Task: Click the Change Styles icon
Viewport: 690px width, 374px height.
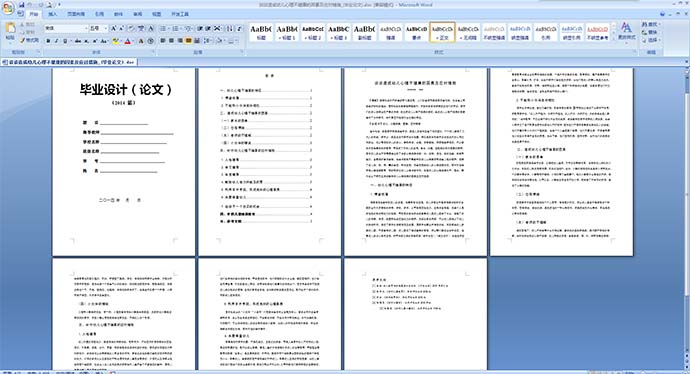Action: click(626, 31)
